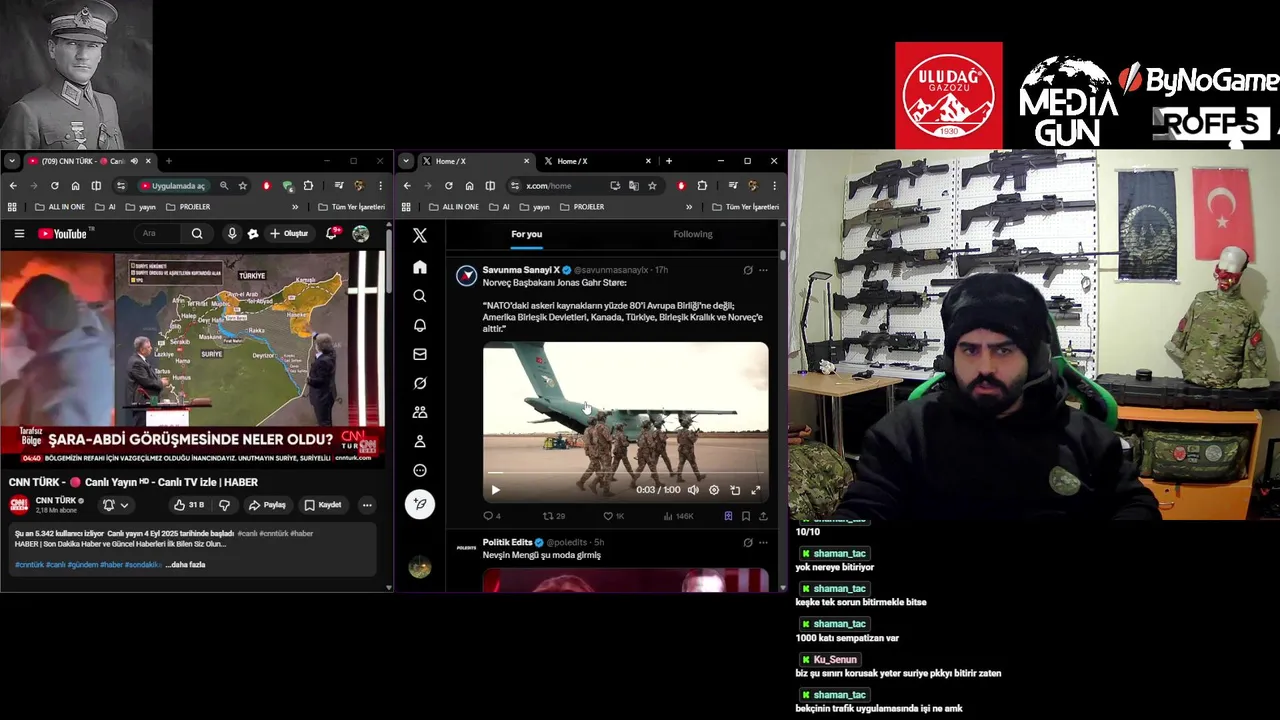Open X Communities icon in sidebar
The height and width of the screenshot is (720, 1280).
[x=420, y=412]
